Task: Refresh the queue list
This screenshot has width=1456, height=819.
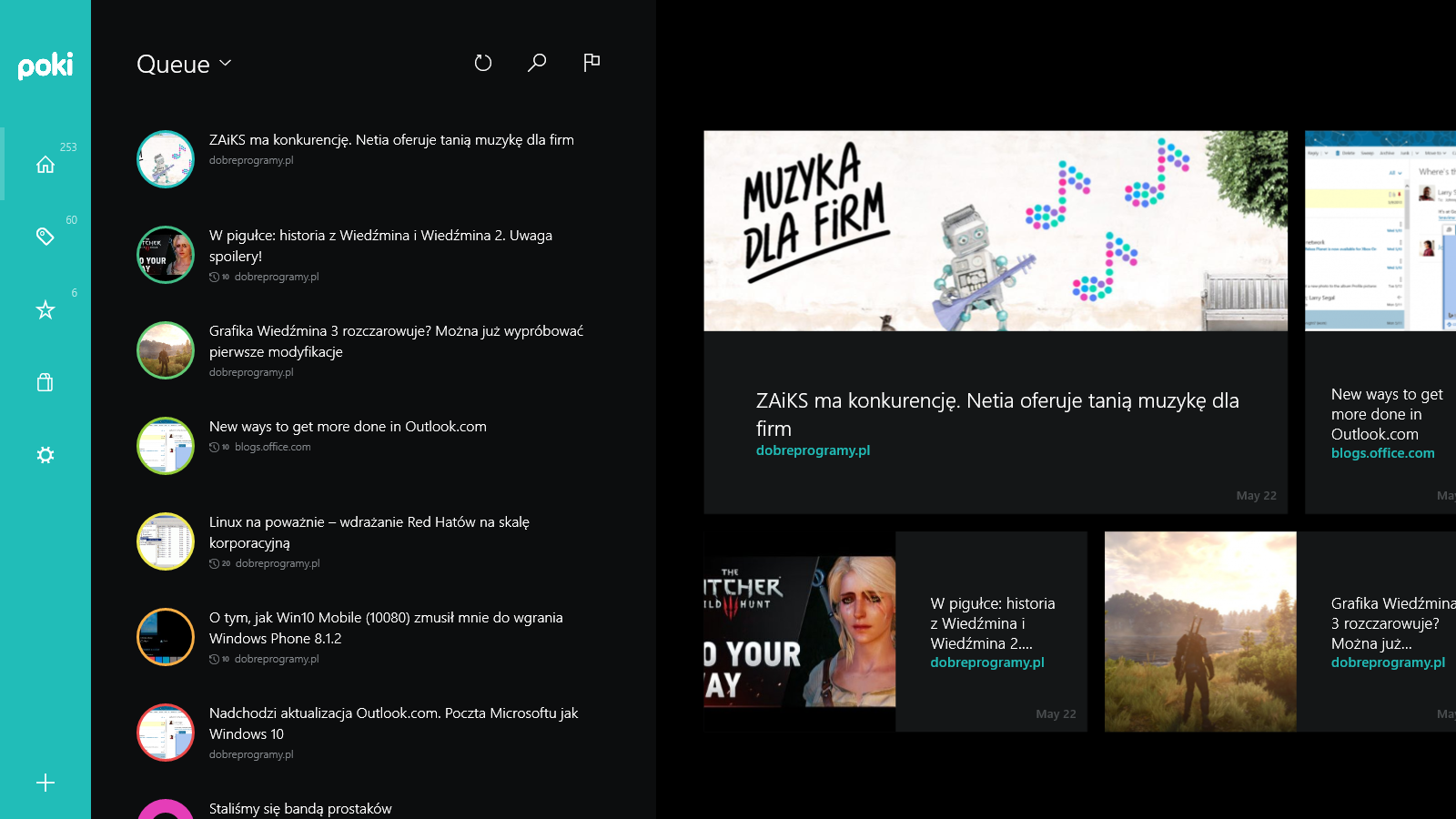Action: tap(483, 63)
